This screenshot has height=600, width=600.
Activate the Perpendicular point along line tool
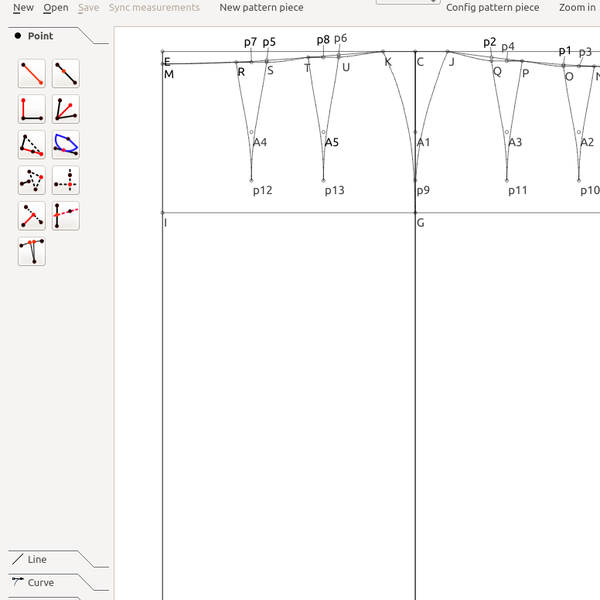pyautogui.click(x=32, y=216)
